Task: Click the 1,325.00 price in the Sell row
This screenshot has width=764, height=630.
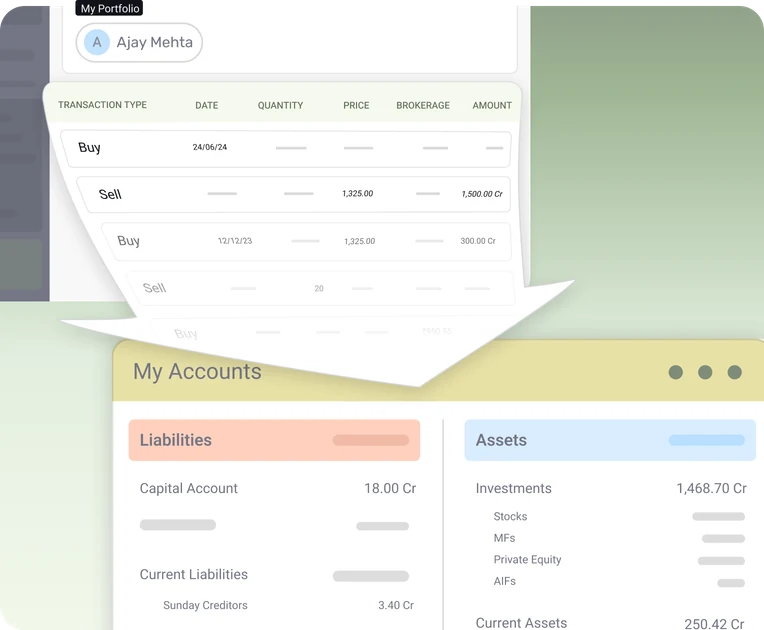Action: [x=358, y=193]
